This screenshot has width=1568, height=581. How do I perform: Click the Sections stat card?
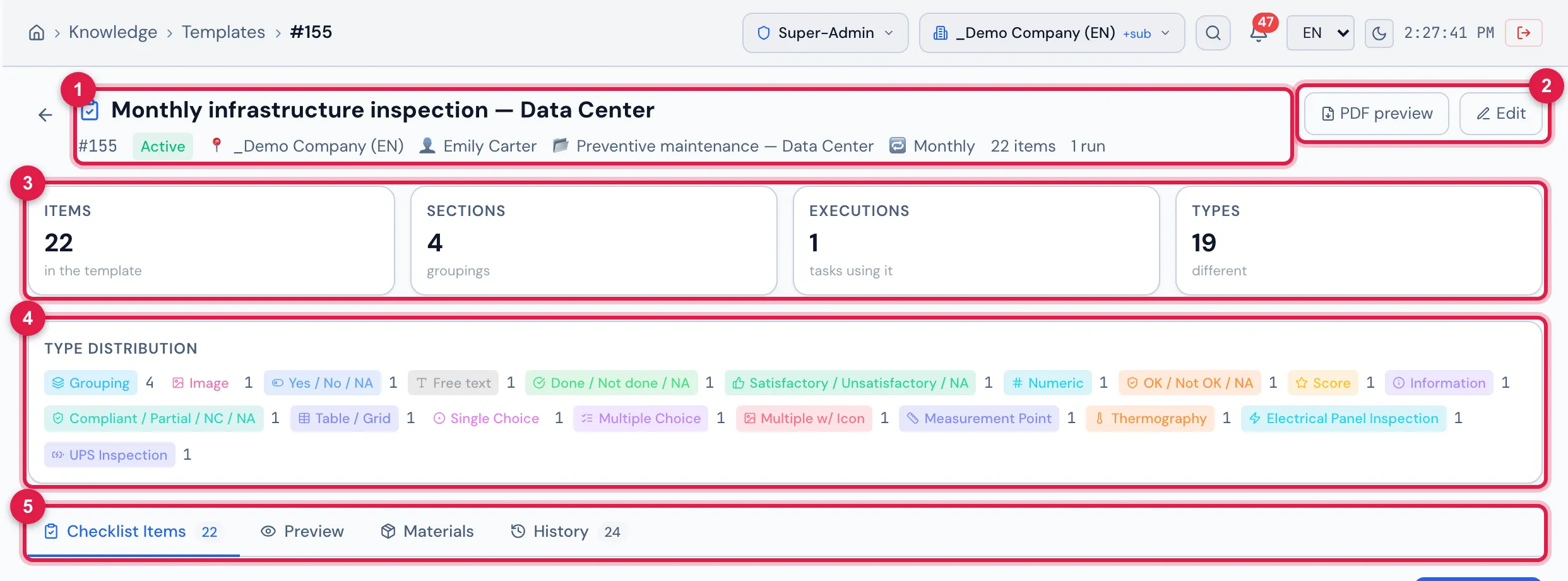[x=593, y=241]
